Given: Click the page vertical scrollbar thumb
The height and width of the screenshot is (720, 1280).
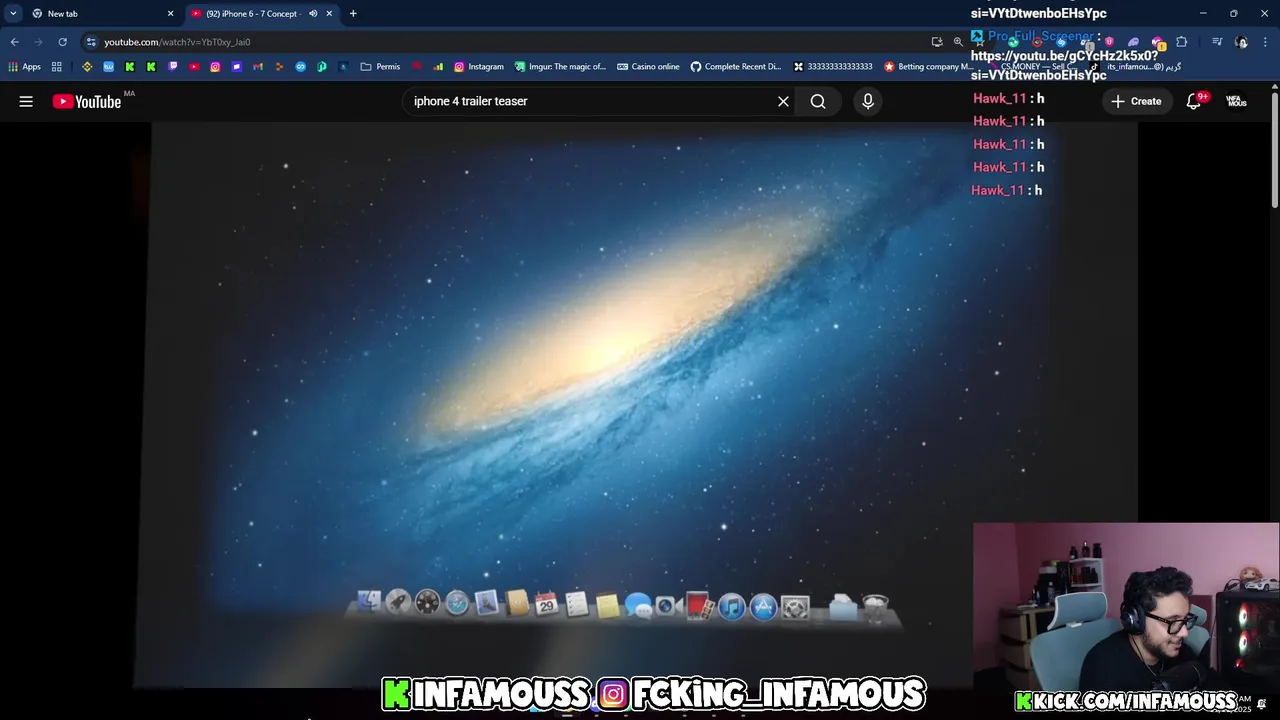Looking at the screenshot, I should pos(1275,150).
